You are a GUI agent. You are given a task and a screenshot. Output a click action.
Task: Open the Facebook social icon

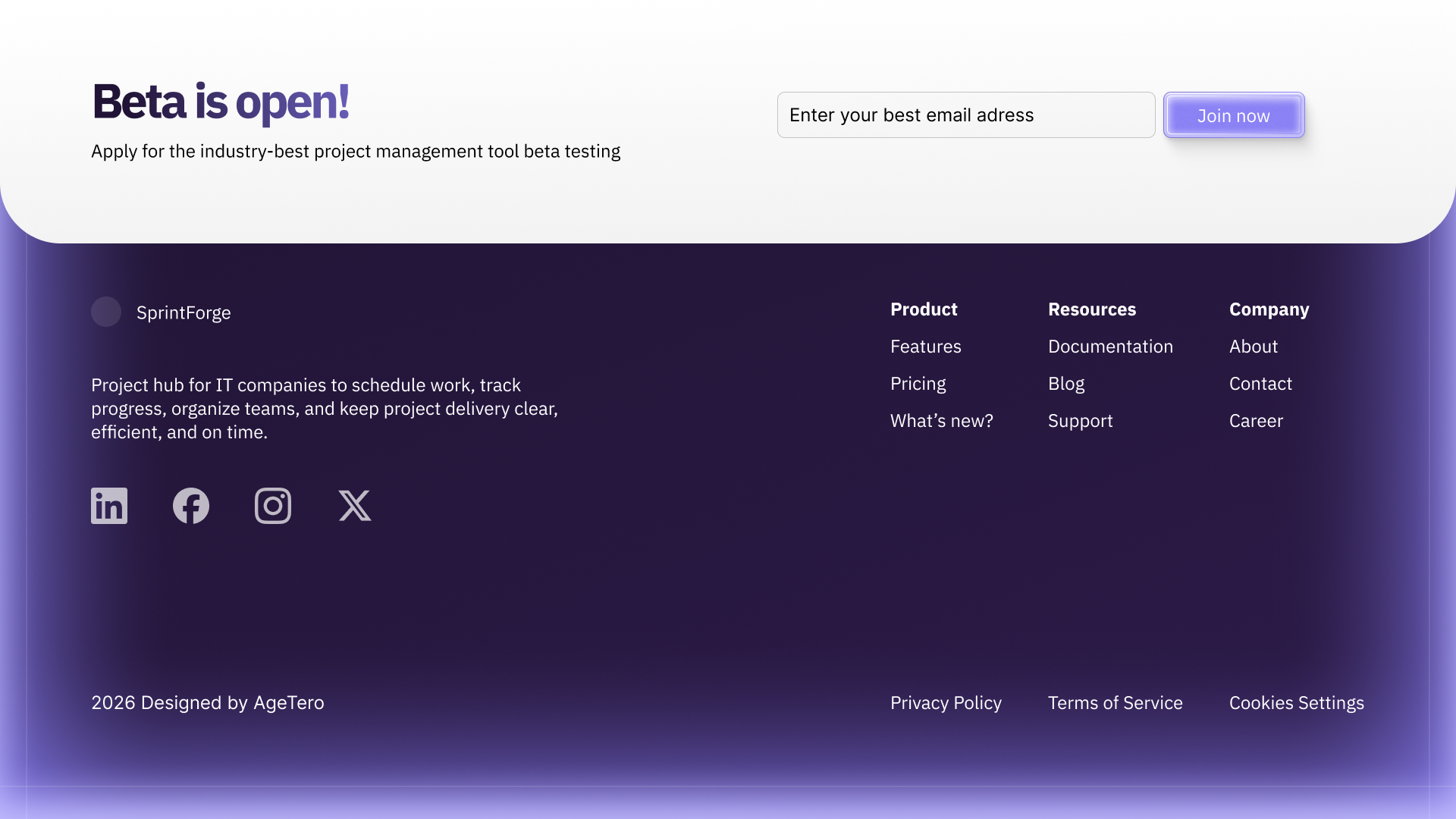click(191, 506)
